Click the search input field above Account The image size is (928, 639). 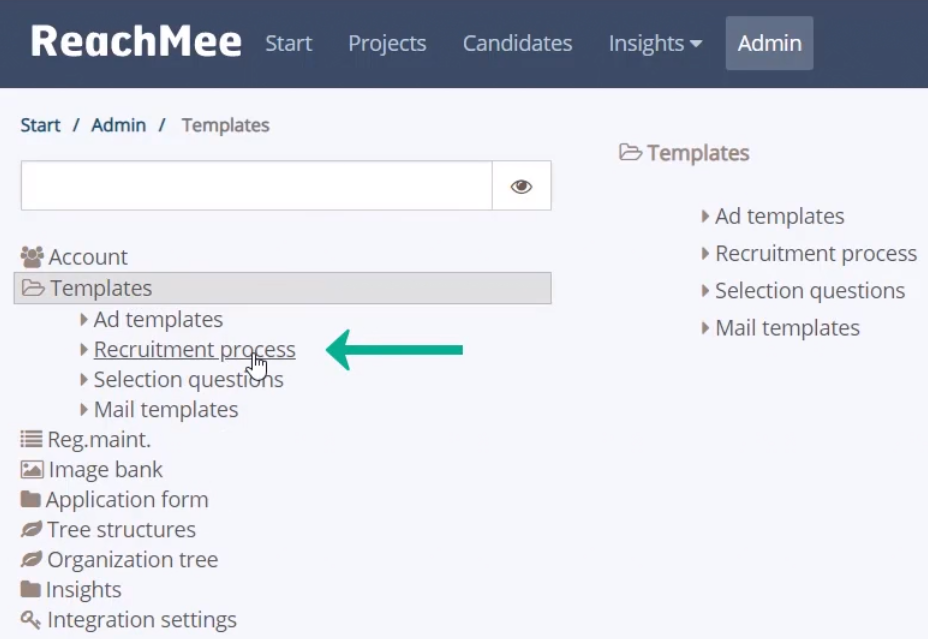tap(257, 186)
